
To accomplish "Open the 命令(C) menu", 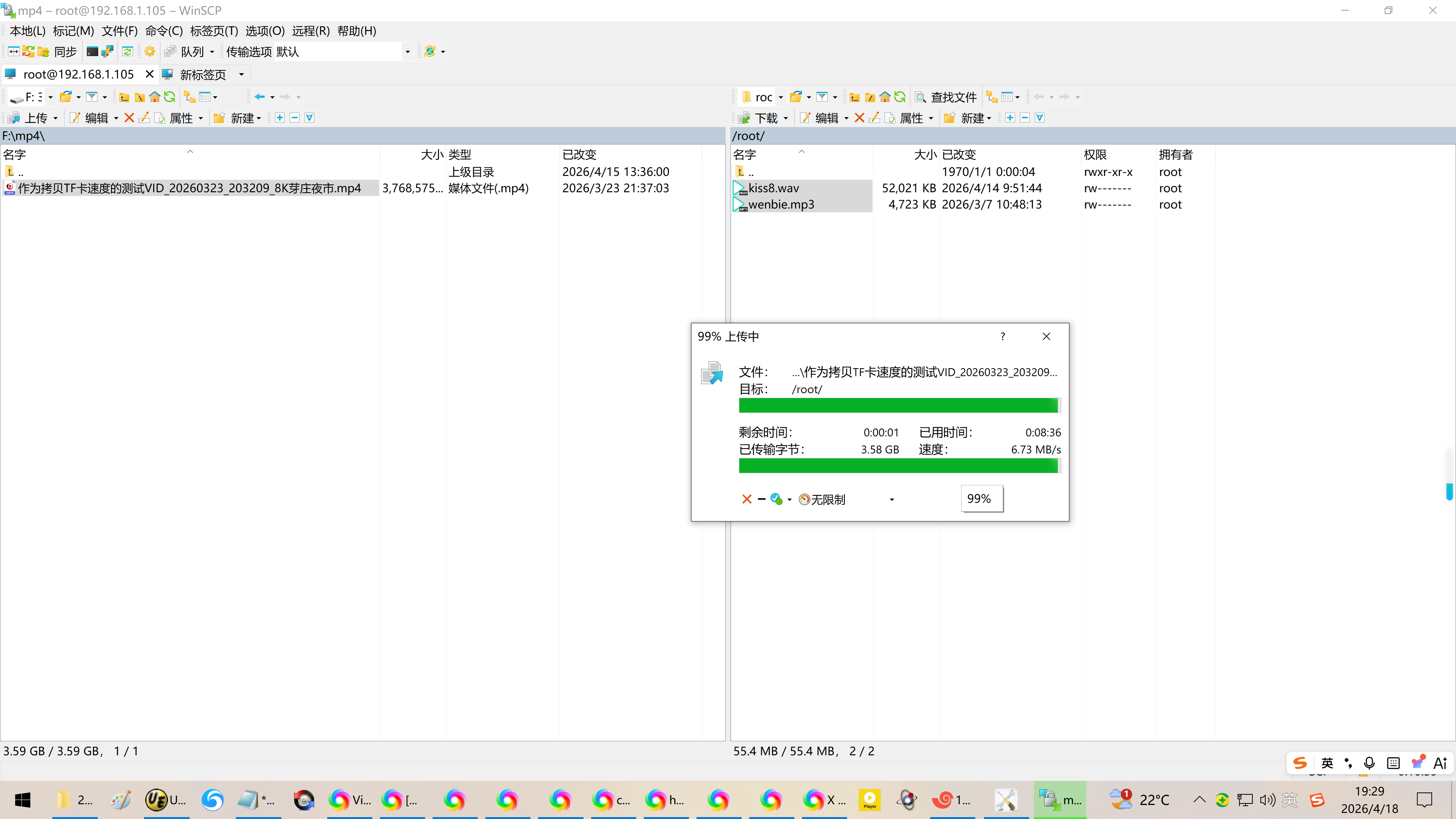I will coord(163,31).
